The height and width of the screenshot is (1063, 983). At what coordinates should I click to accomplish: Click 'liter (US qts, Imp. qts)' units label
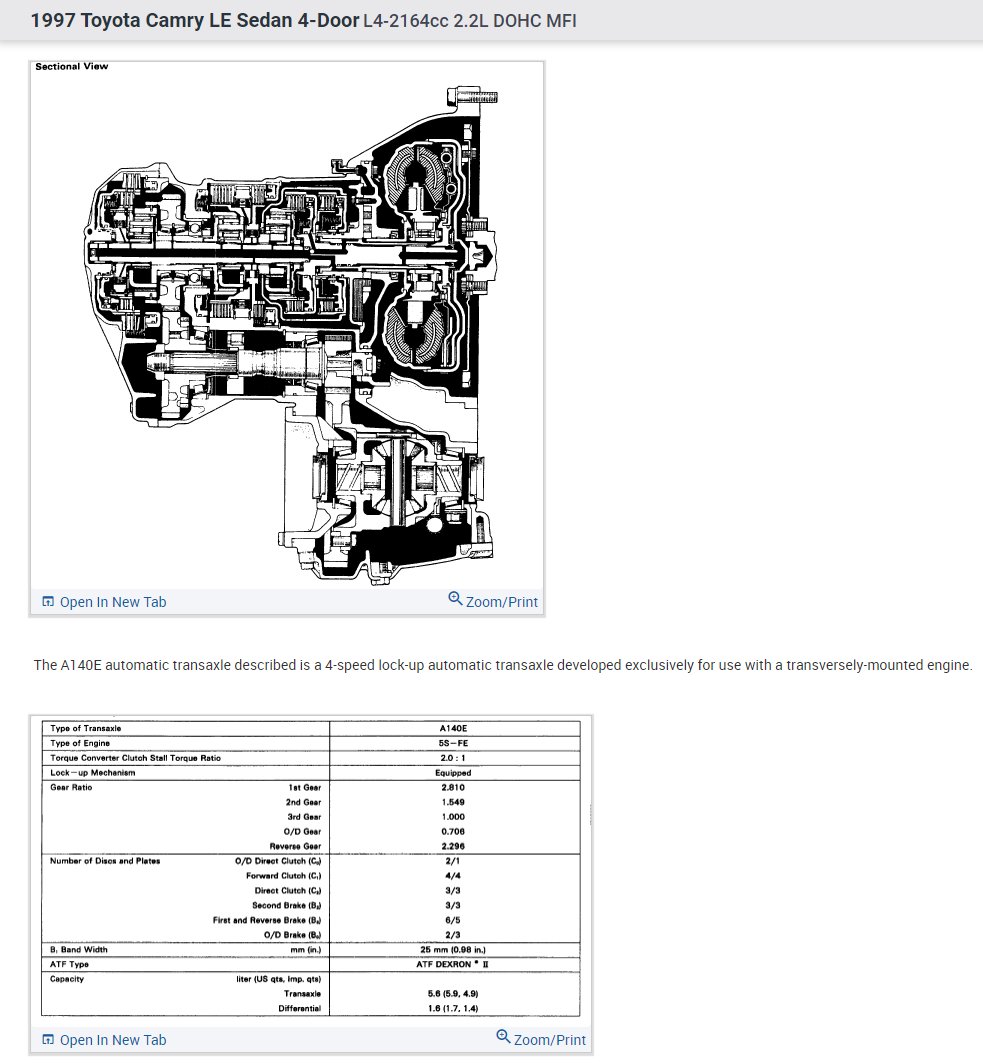pyautogui.click(x=279, y=980)
